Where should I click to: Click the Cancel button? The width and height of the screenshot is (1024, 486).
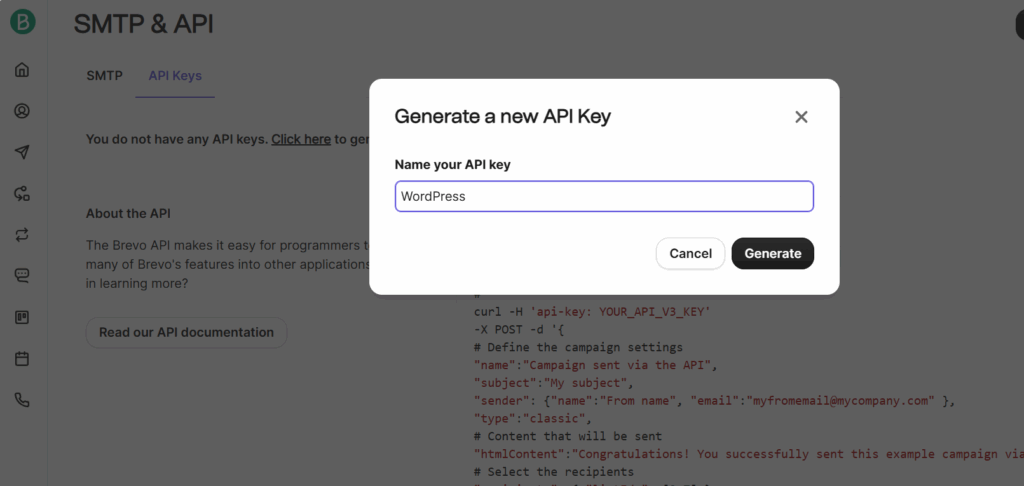click(x=690, y=253)
